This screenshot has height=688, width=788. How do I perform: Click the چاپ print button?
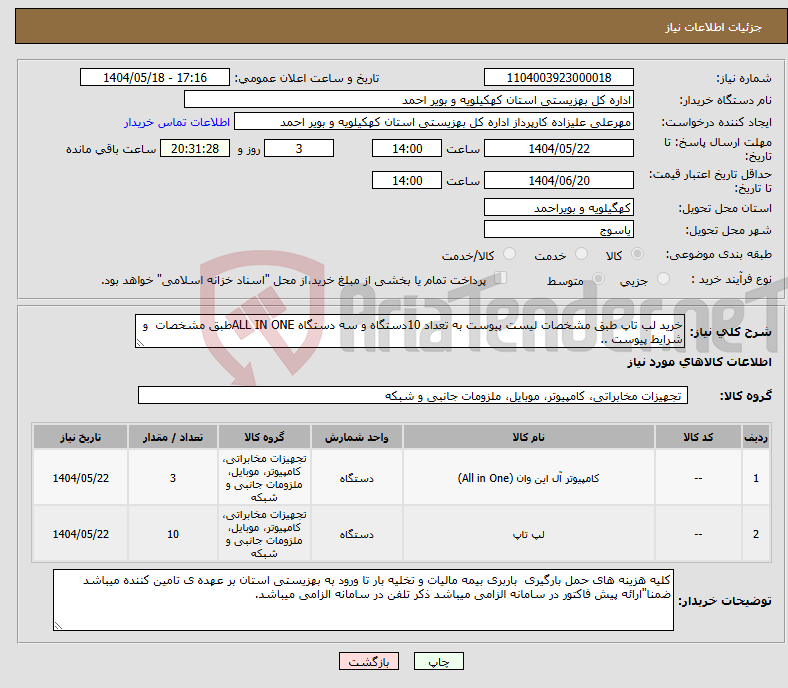click(439, 661)
